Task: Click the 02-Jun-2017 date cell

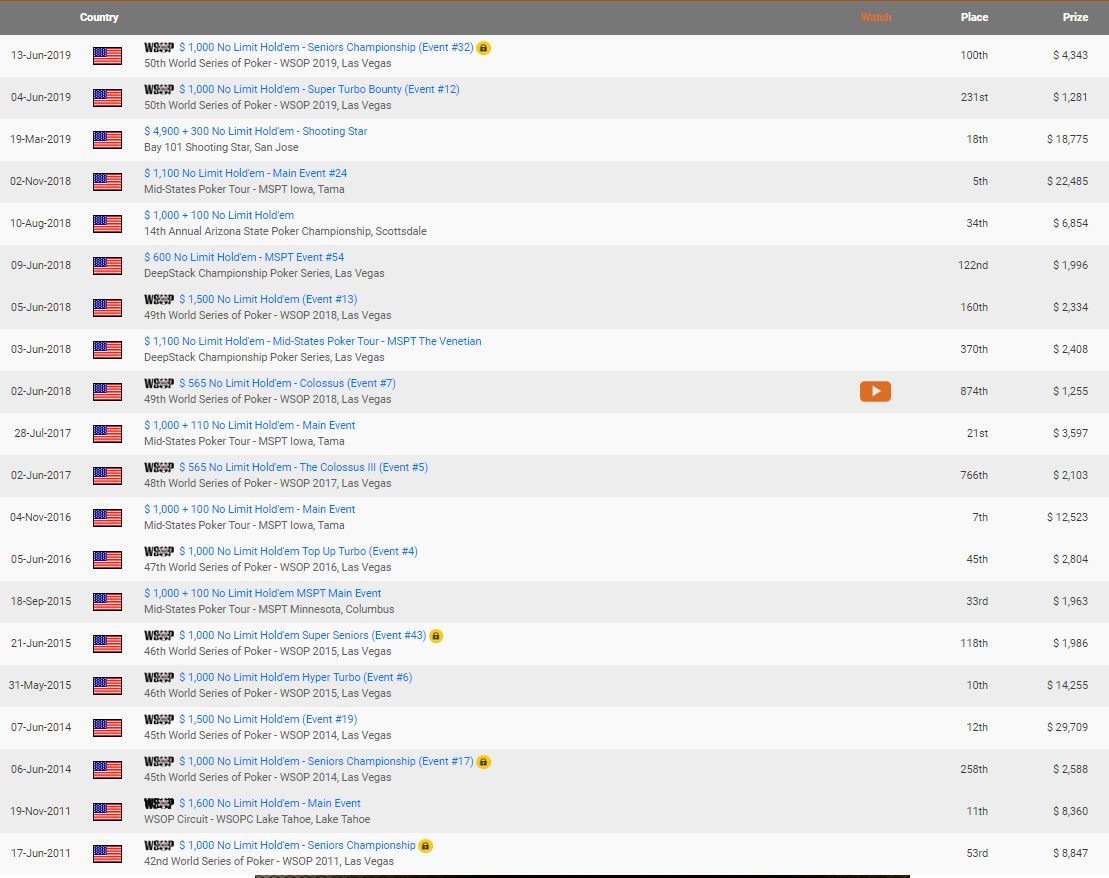Action: tap(41, 475)
